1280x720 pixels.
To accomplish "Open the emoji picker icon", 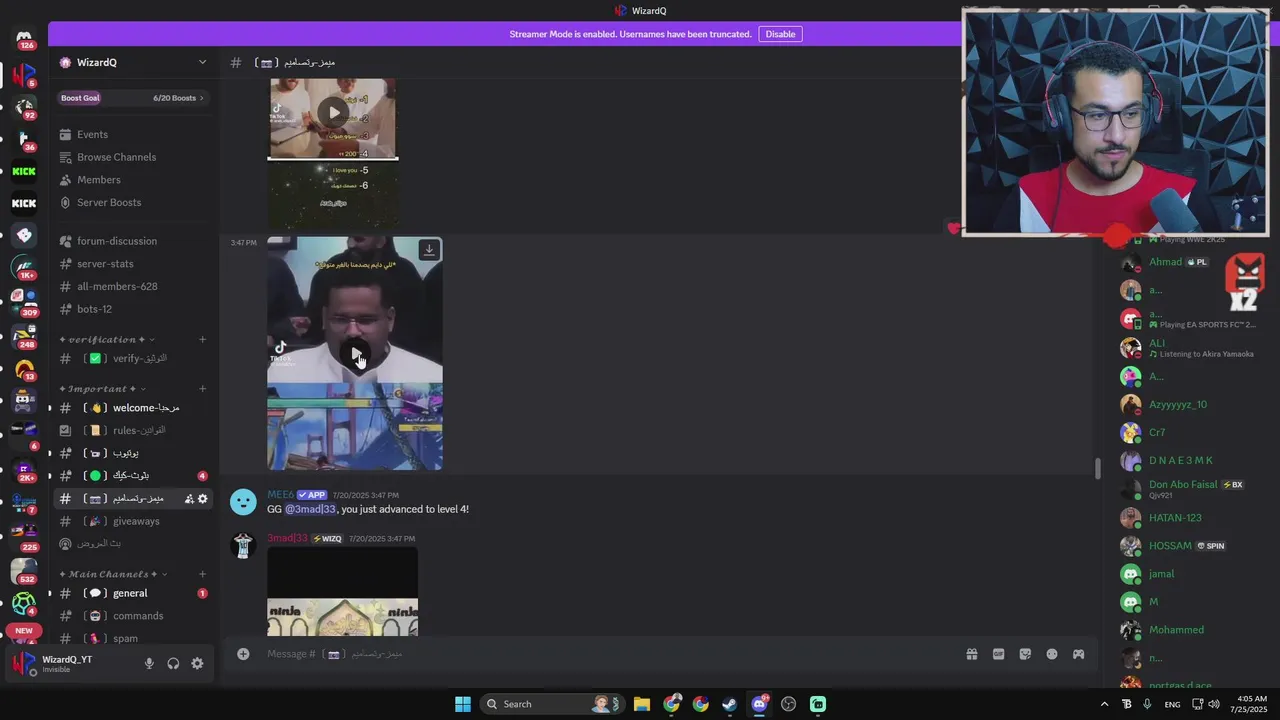I will (x=1052, y=654).
